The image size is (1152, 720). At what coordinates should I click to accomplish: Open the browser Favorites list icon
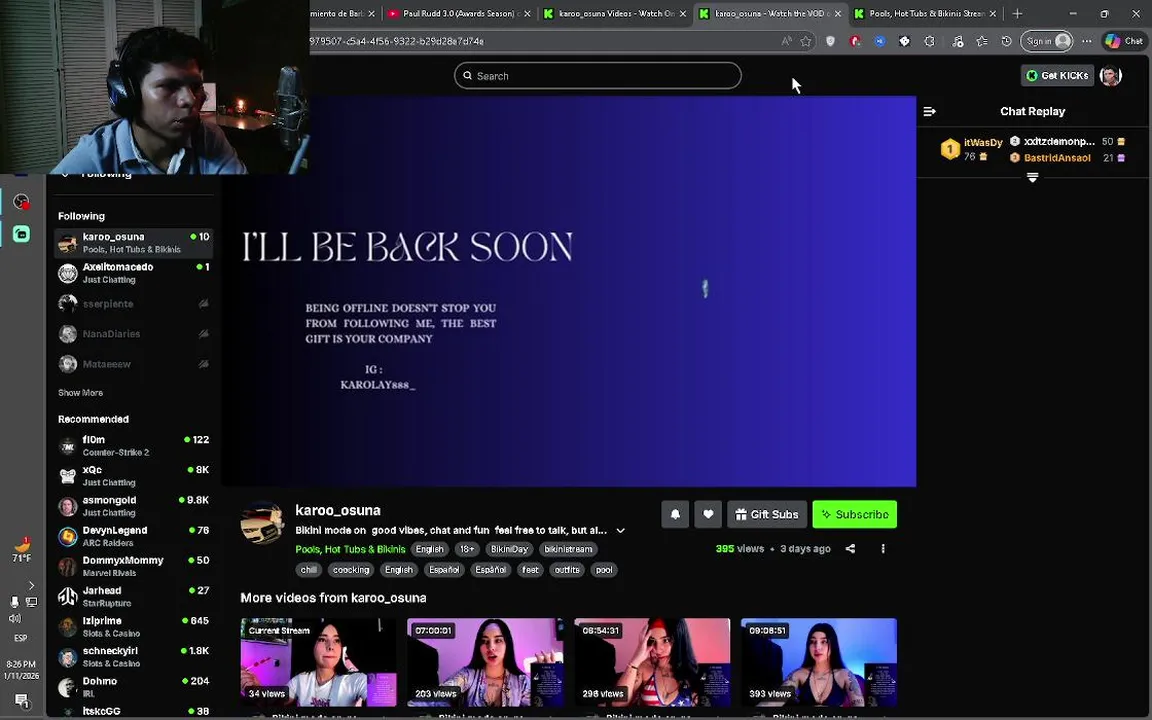click(982, 41)
